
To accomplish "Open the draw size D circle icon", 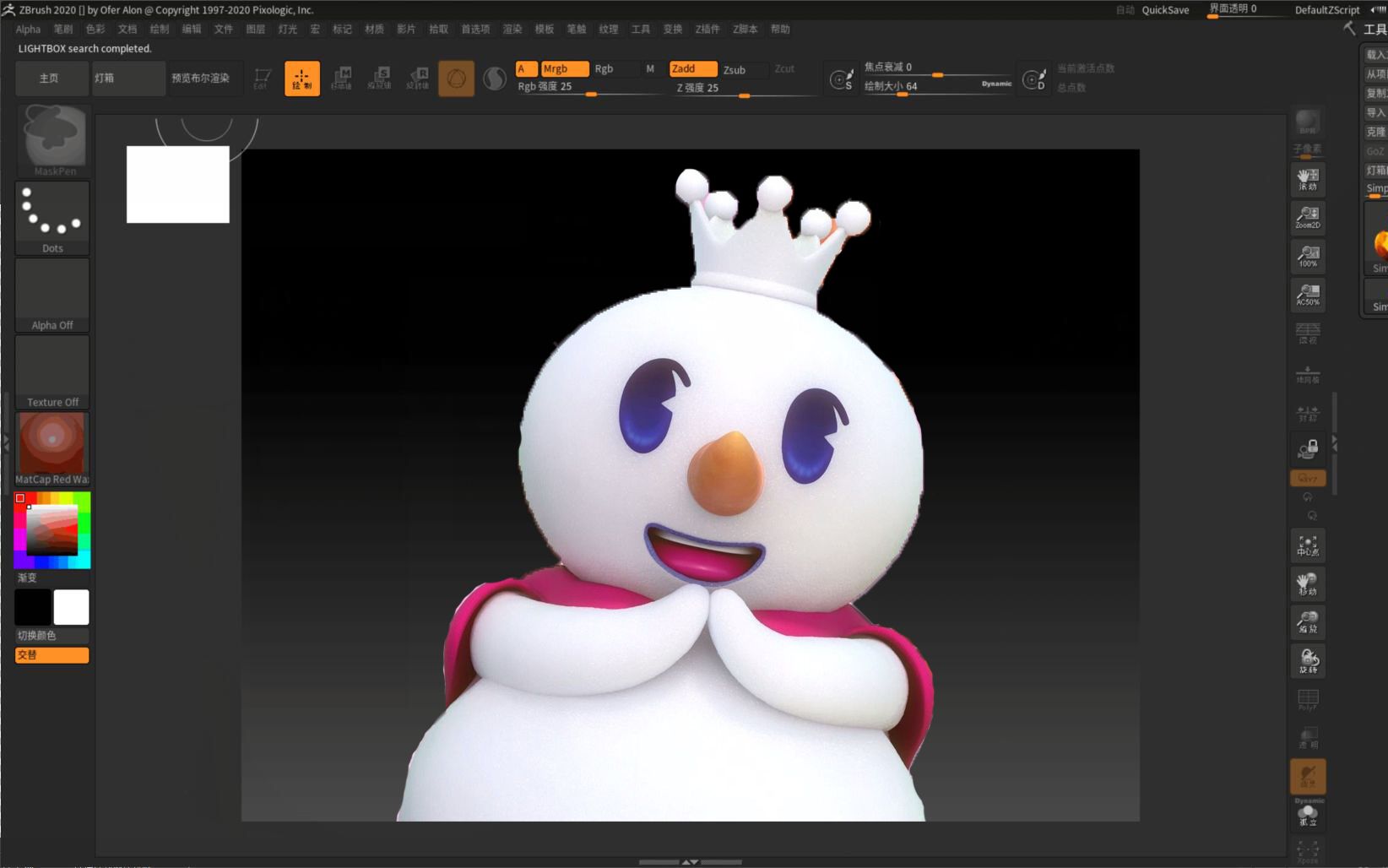I will click(1033, 79).
